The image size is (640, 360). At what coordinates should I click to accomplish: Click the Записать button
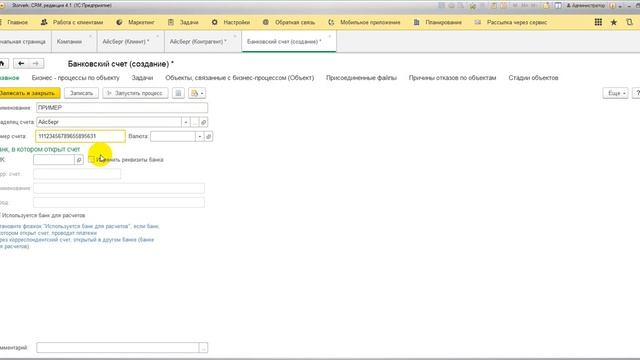(81, 93)
